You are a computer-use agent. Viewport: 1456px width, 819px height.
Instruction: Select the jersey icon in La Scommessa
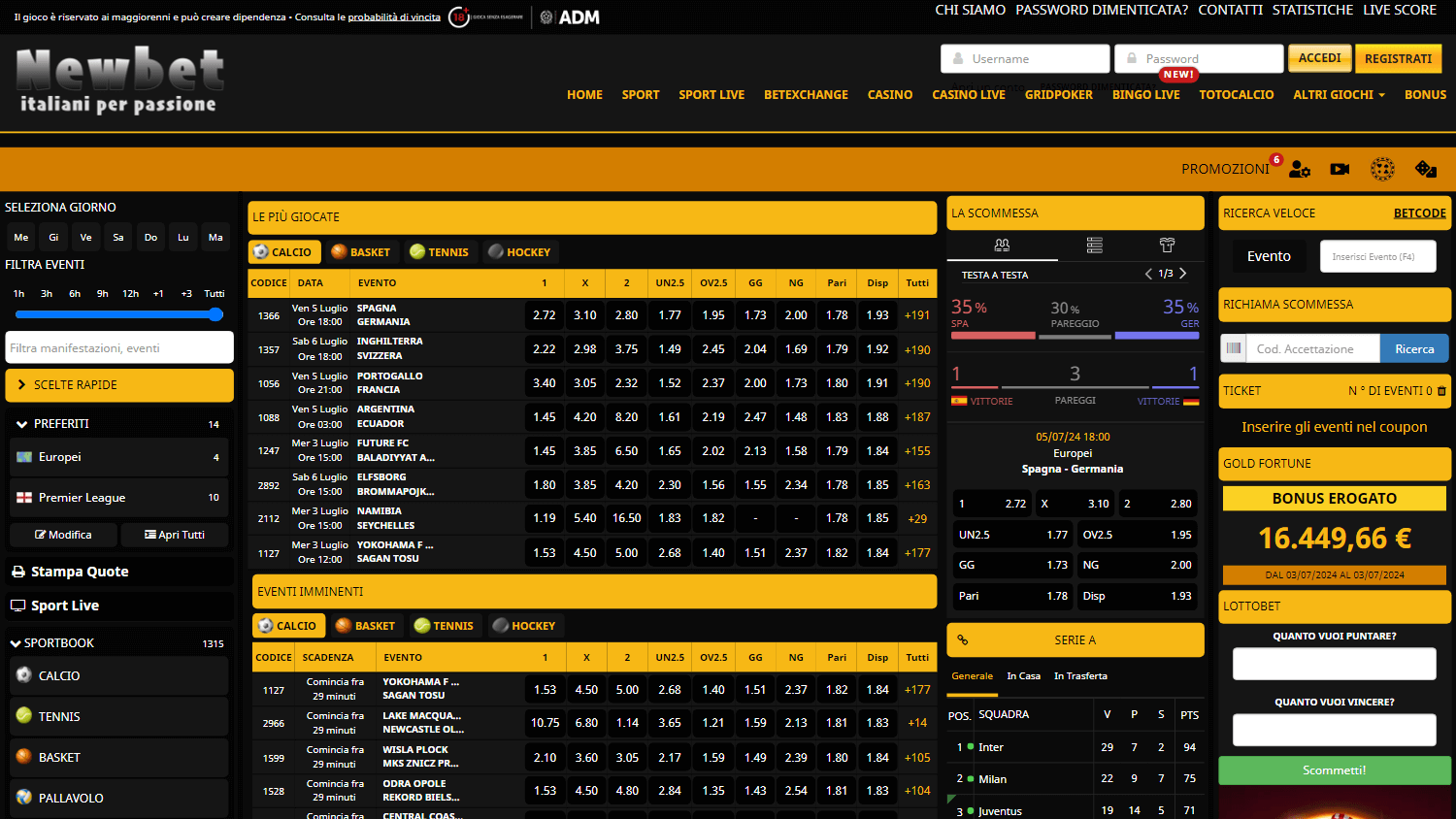[1167, 245]
